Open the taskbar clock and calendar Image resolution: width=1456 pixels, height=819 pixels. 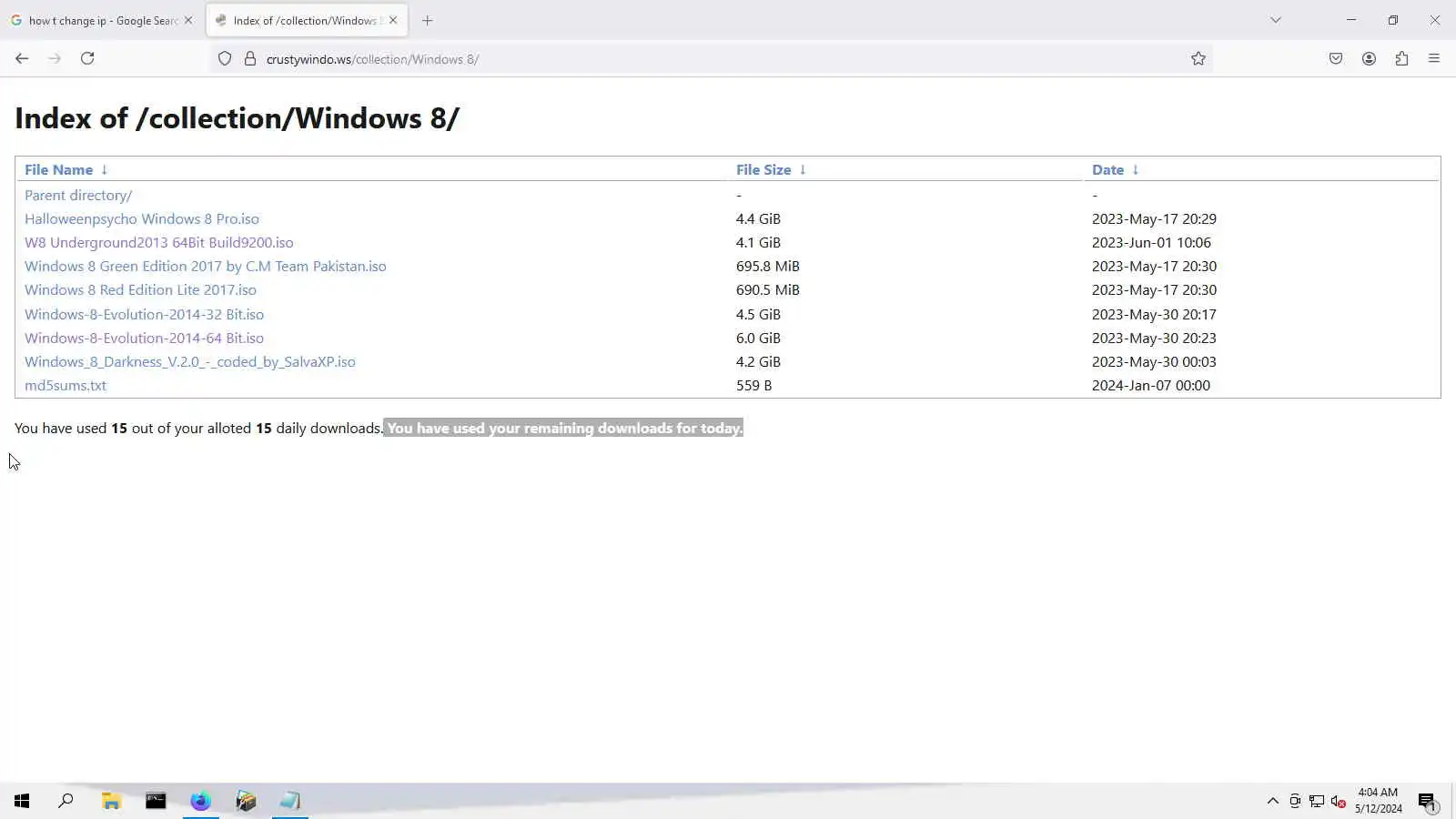point(1378,801)
